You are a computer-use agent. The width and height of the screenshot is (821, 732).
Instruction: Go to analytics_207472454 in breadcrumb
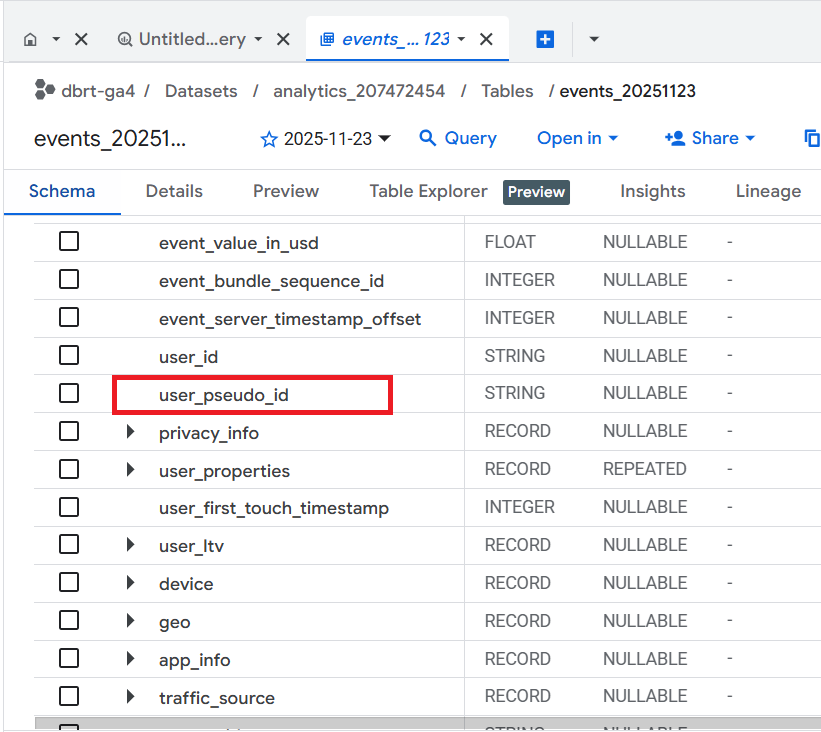point(359,91)
